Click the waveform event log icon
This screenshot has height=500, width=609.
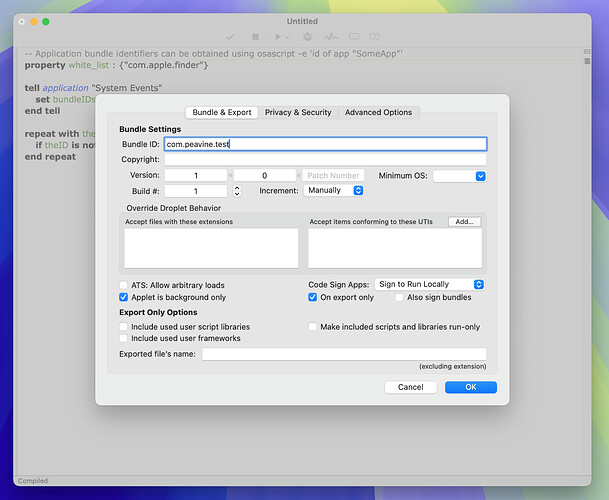(x=331, y=37)
